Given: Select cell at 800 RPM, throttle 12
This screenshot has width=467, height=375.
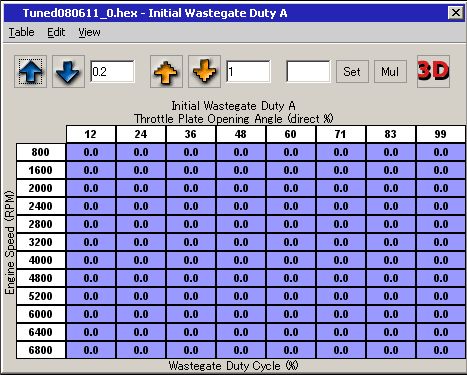Looking at the screenshot, I should 91,152.
